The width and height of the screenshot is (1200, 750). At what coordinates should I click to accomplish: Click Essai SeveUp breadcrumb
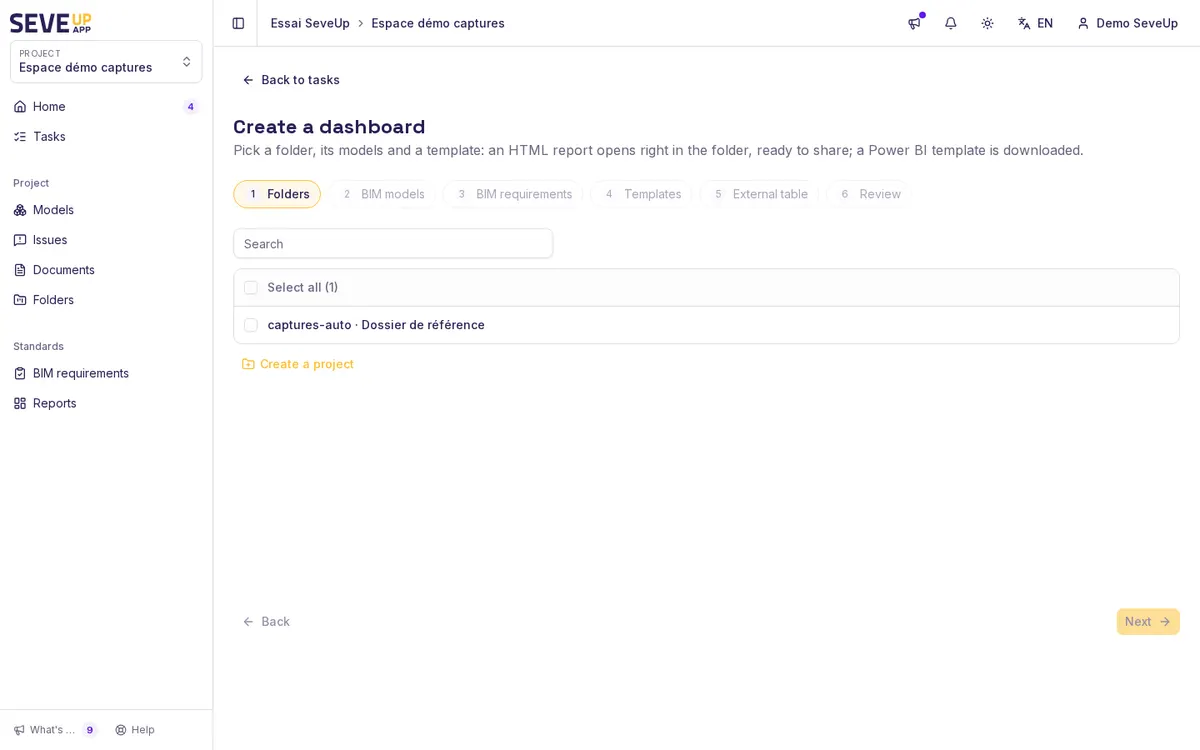[310, 23]
